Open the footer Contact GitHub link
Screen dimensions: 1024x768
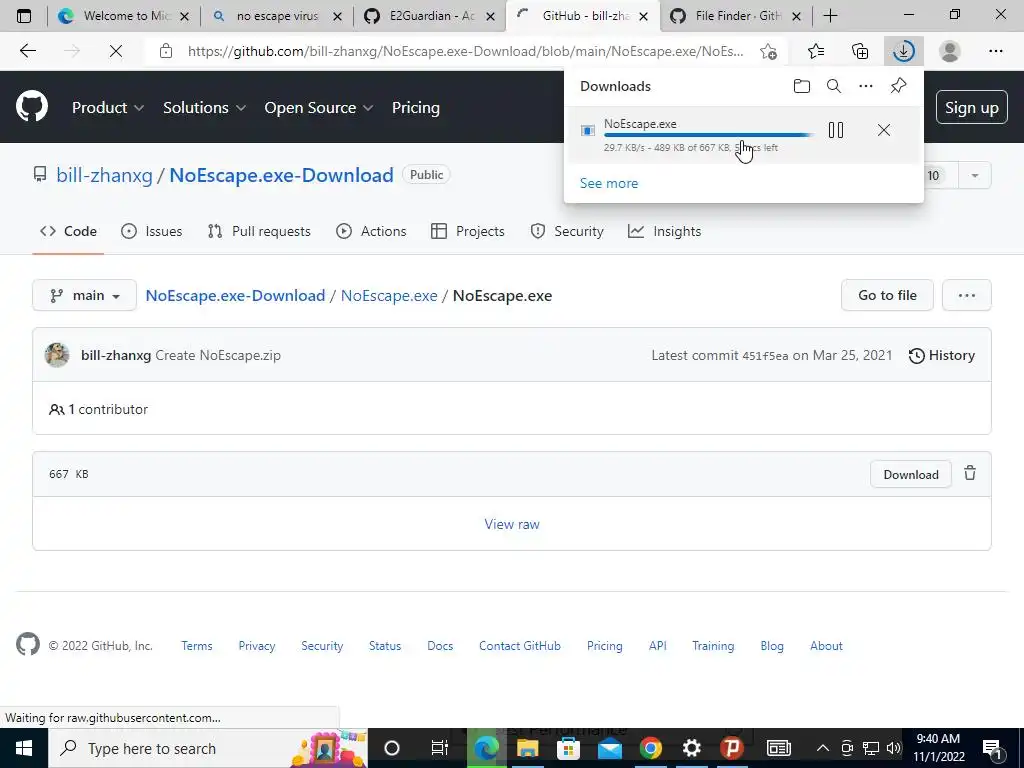pos(520,646)
